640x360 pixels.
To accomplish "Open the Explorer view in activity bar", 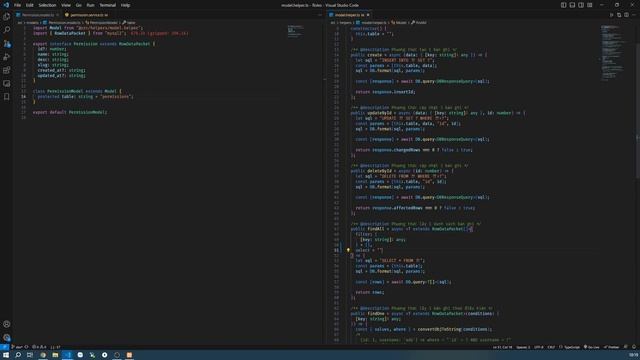I will (7, 17).
